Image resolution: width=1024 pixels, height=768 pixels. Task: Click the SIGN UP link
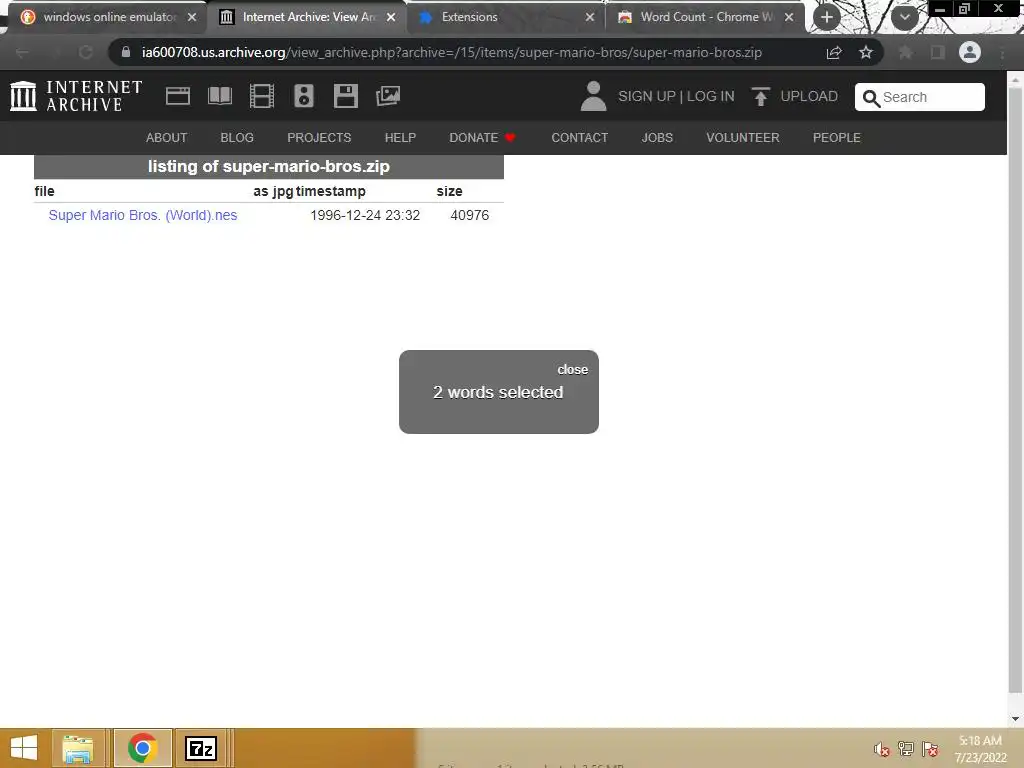click(647, 96)
